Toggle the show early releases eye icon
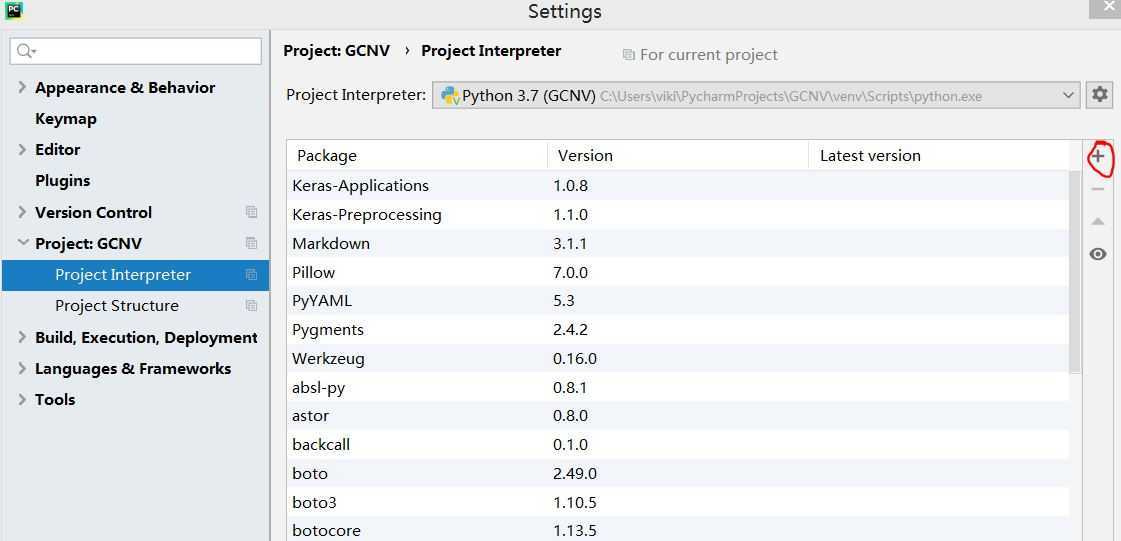 1098,254
